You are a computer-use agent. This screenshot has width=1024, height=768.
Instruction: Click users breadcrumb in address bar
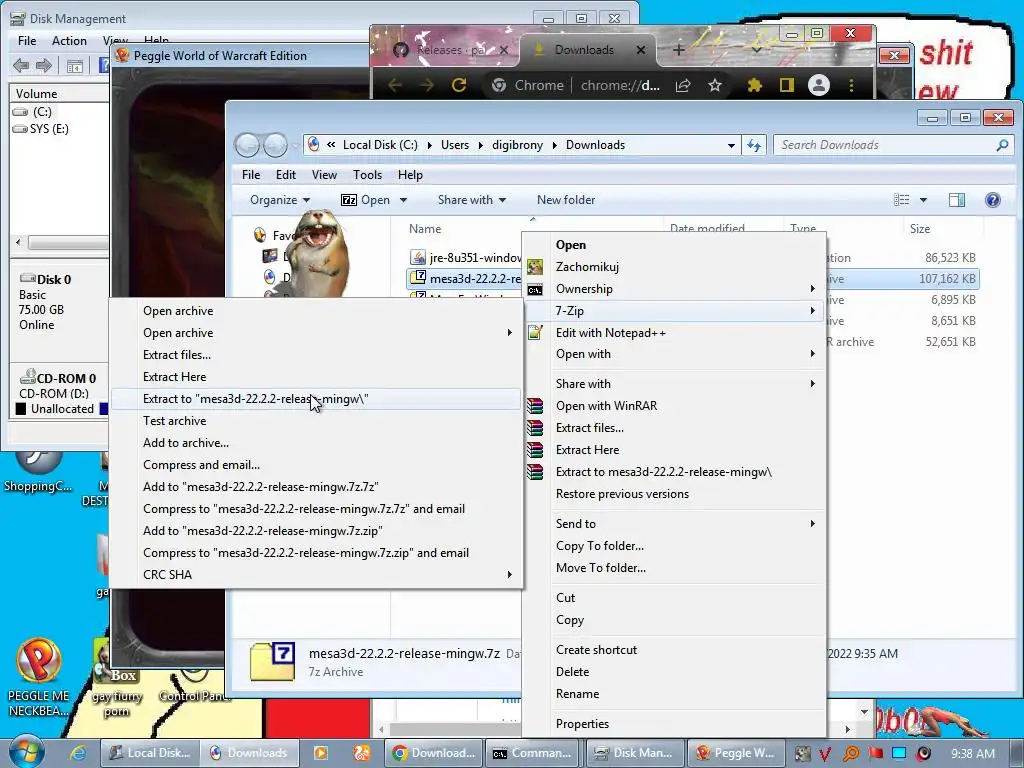(x=455, y=145)
